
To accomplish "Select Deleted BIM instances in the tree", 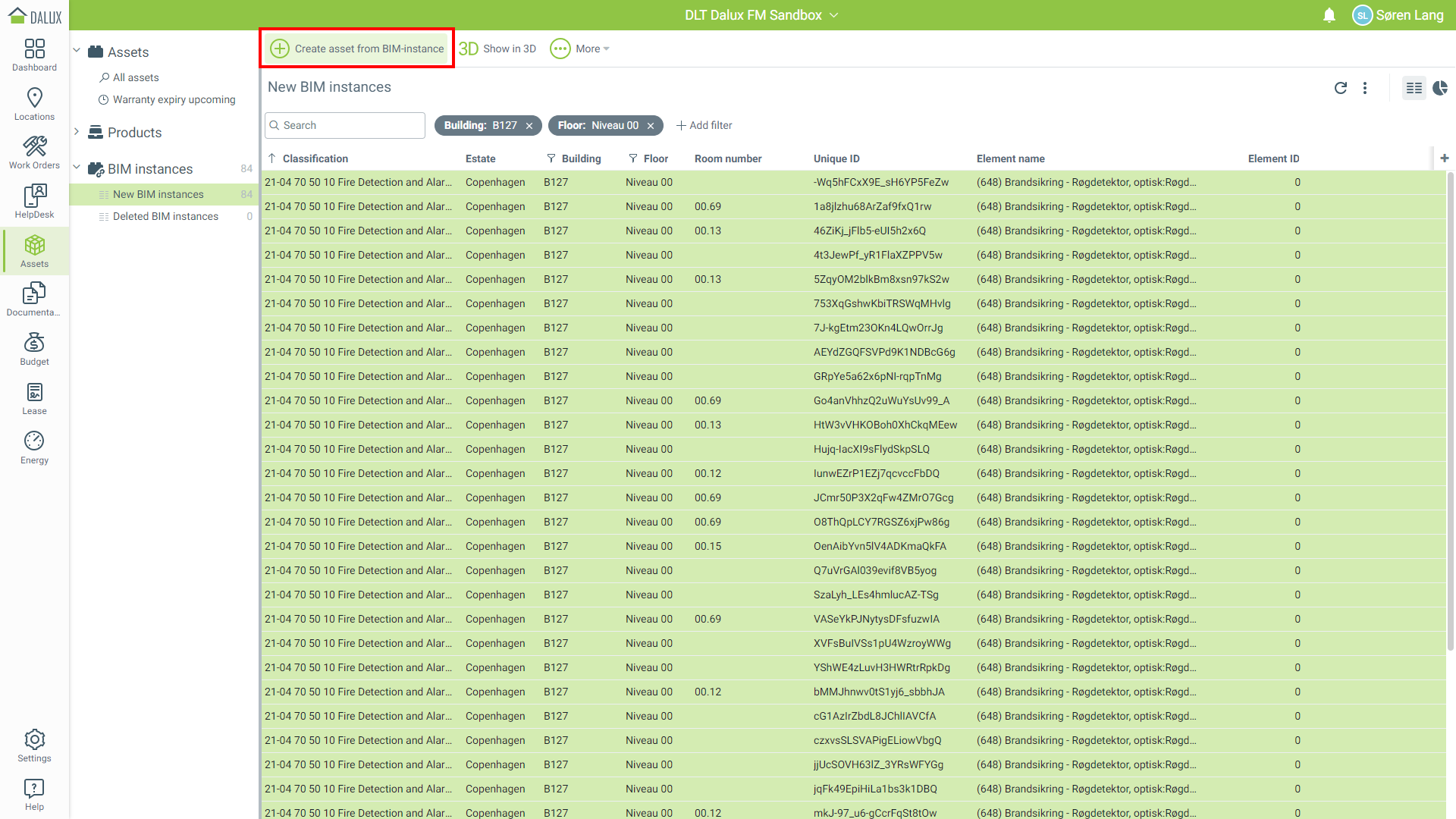I will tap(165, 216).
